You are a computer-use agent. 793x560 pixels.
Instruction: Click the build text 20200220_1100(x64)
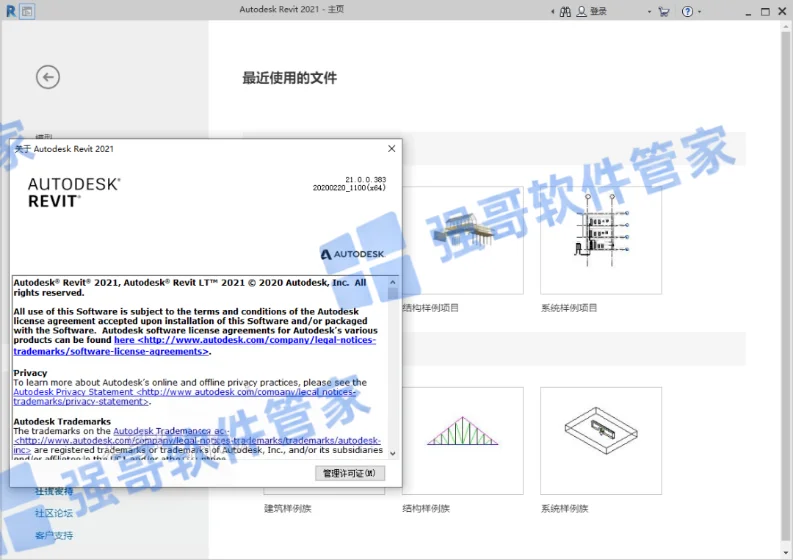349,188
